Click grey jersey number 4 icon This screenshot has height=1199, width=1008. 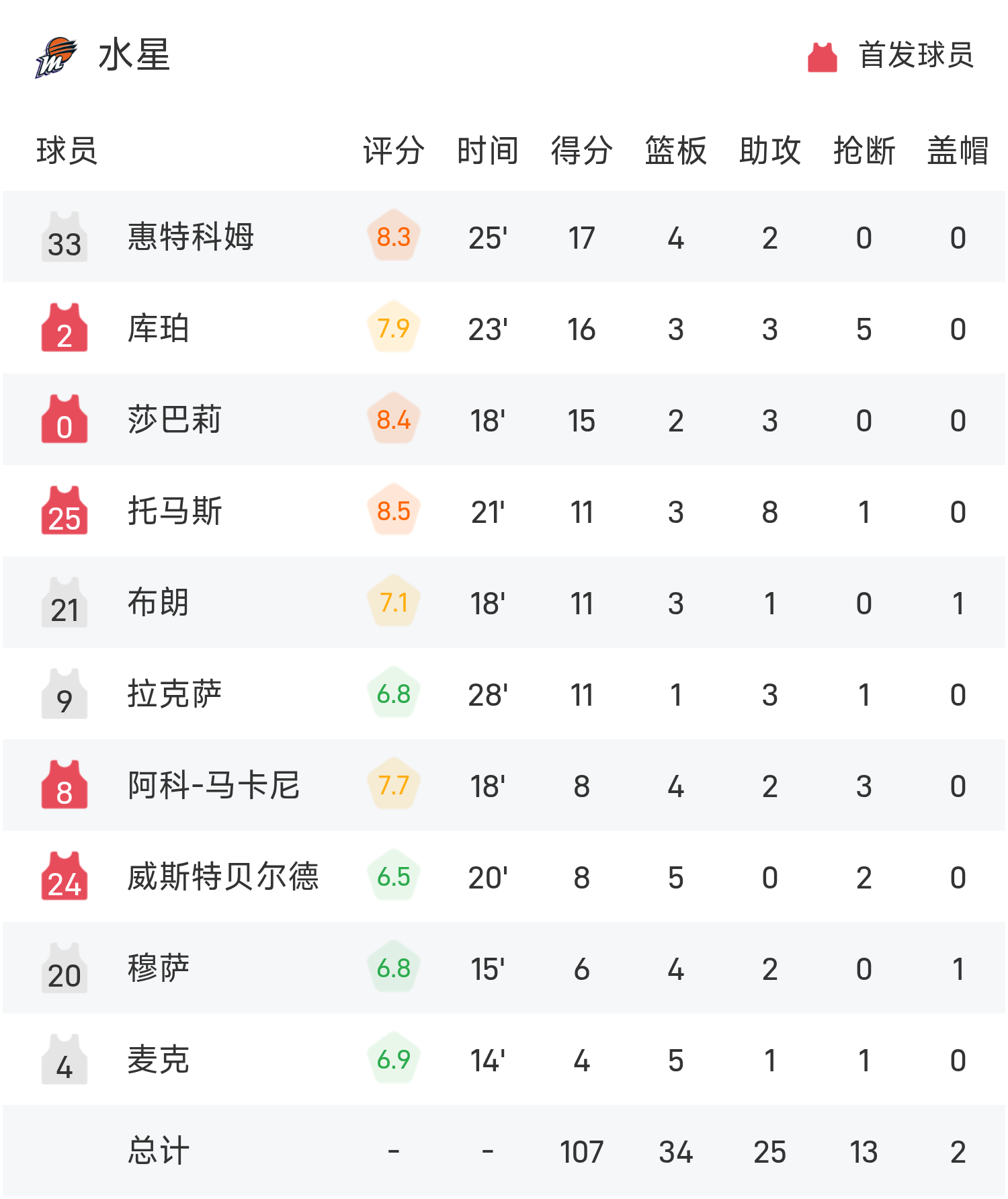tap(65, 1059)
